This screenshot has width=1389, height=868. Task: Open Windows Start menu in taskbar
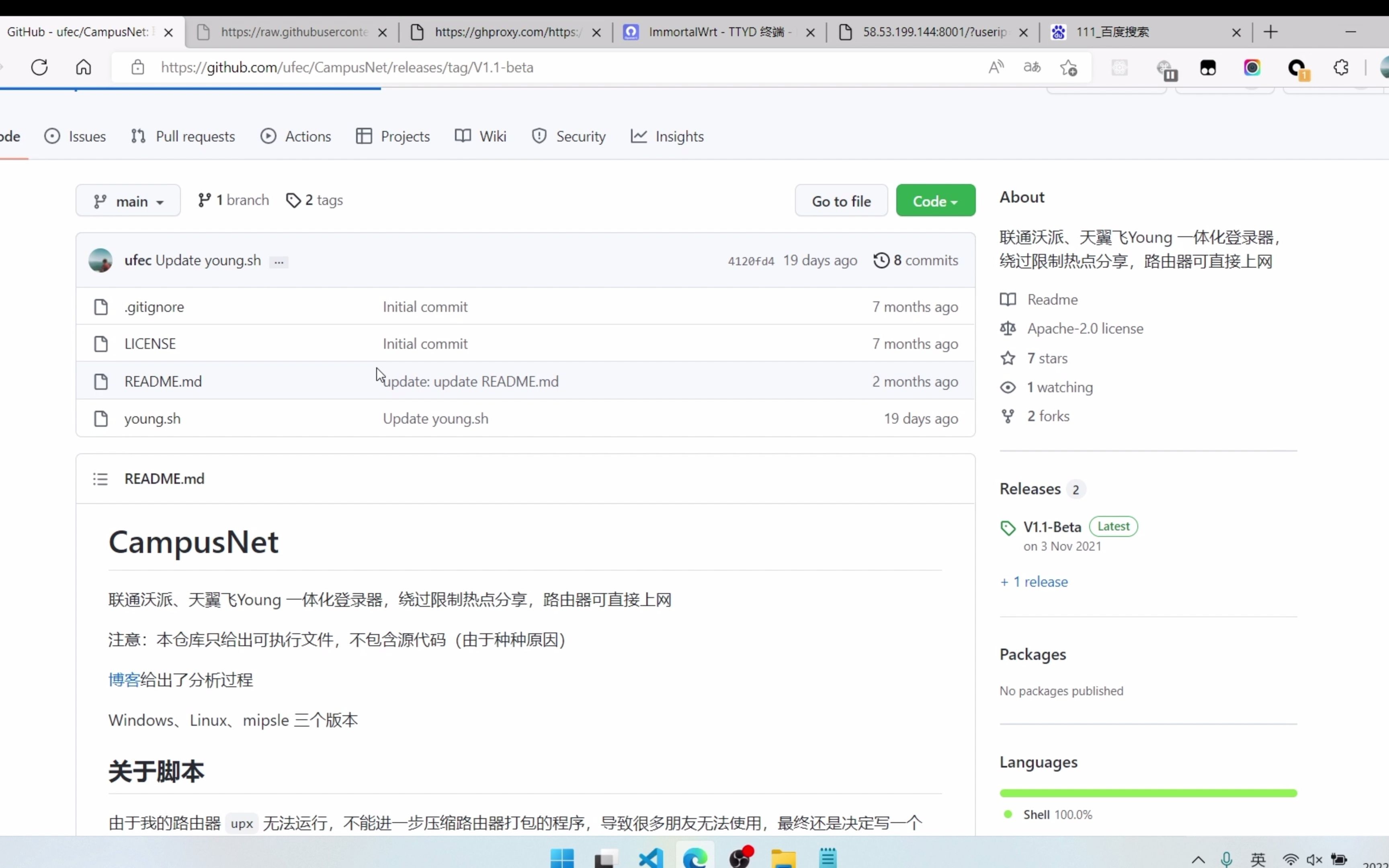coord(562,858)
